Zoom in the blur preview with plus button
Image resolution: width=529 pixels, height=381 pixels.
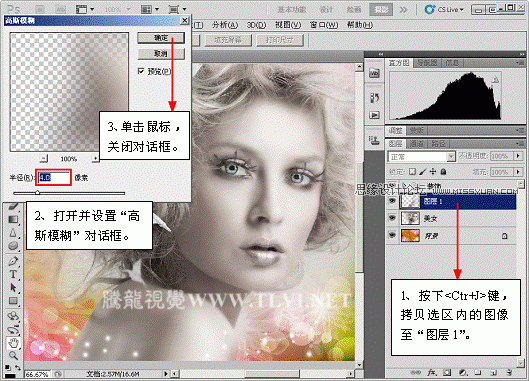coord(95,158)
